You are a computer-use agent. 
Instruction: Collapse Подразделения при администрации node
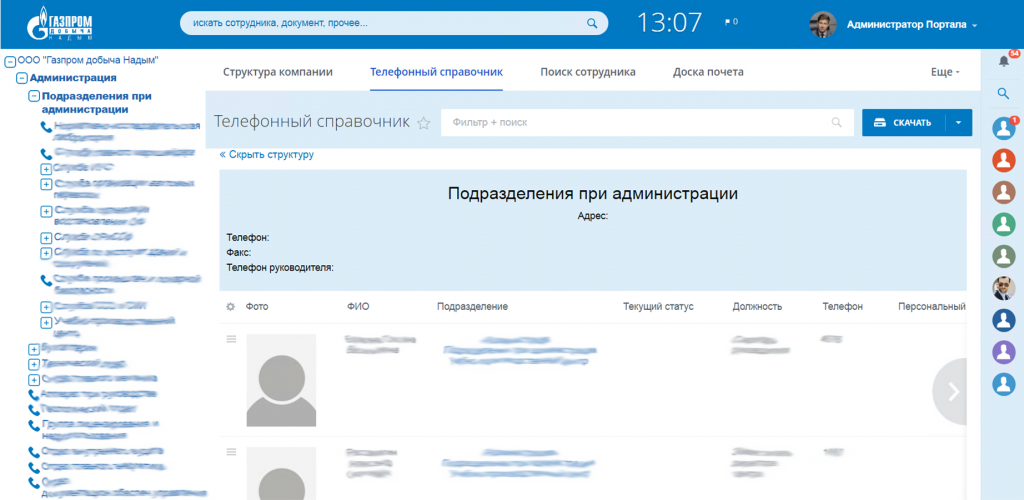tap(34, 97)
